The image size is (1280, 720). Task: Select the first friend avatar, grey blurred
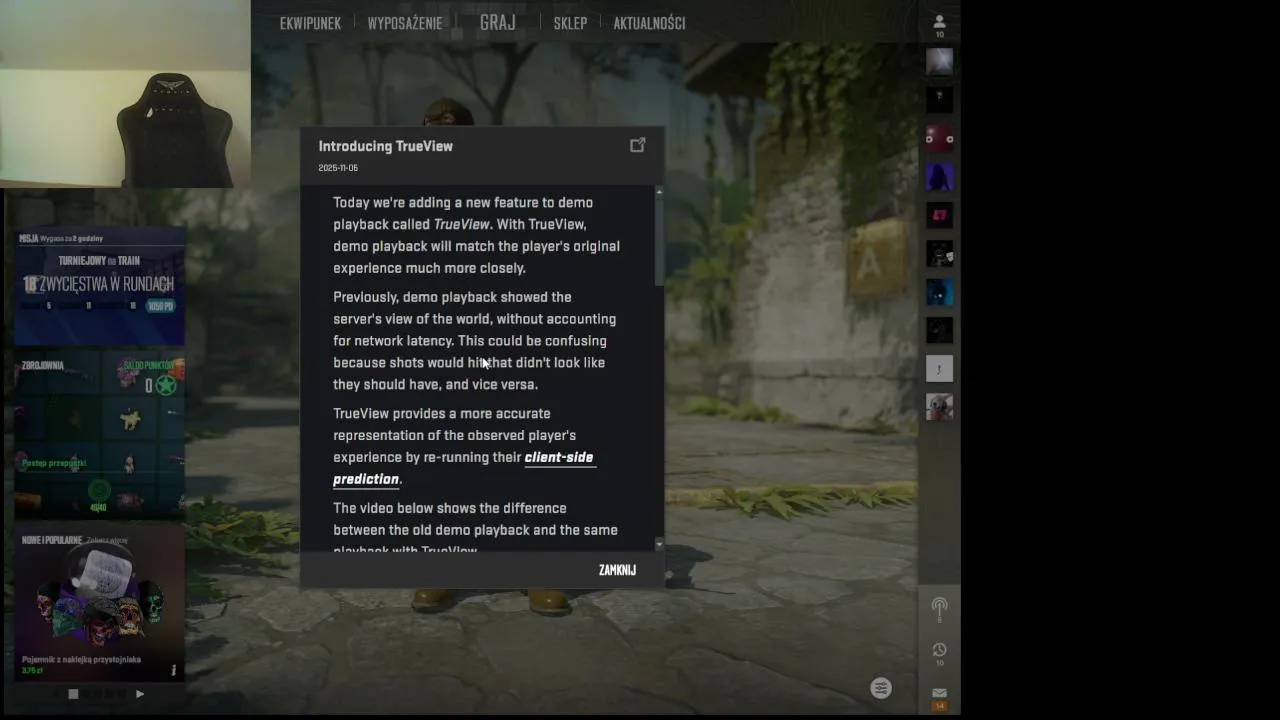coord(939,62)
